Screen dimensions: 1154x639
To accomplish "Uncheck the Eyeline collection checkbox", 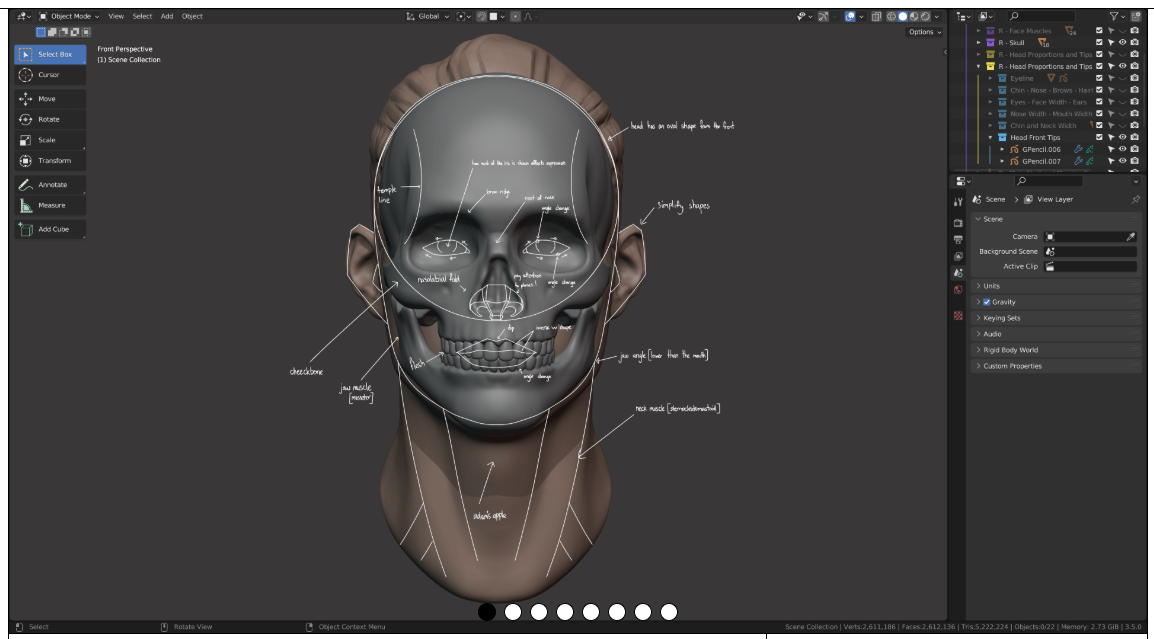I will point(1098,79).
